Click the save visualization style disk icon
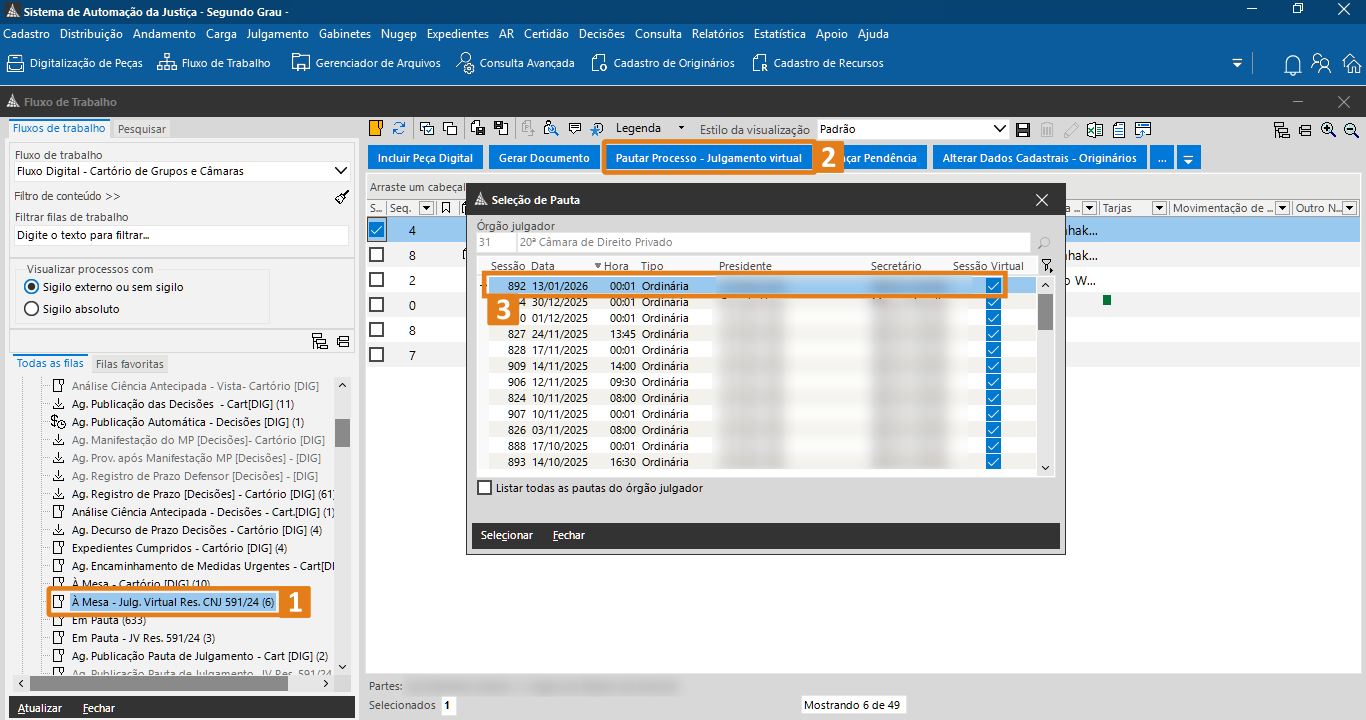Screen dimensions: 1366x720 (1023, 129)
